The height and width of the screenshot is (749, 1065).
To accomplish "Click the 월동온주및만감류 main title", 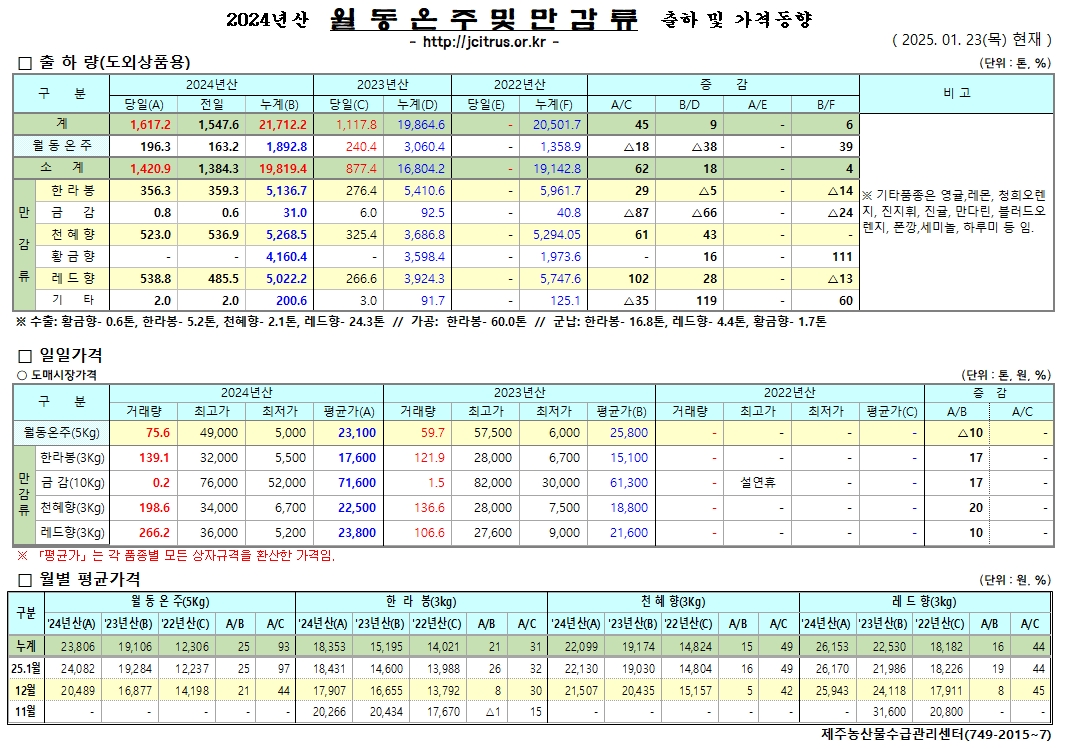I will click(483, 20).
